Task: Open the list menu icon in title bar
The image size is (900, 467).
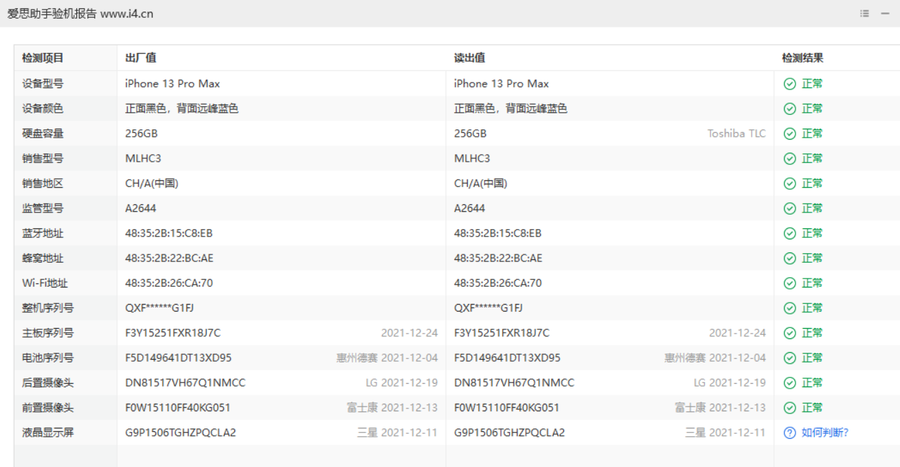Action: (864, 13)
